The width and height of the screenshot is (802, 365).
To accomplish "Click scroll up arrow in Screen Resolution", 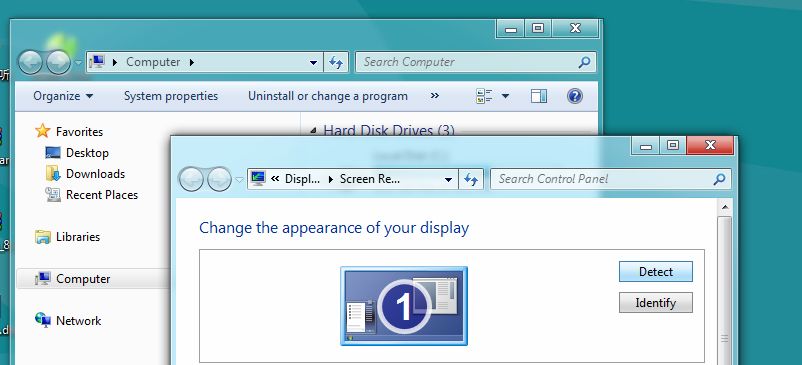I will tap(724, 207).
